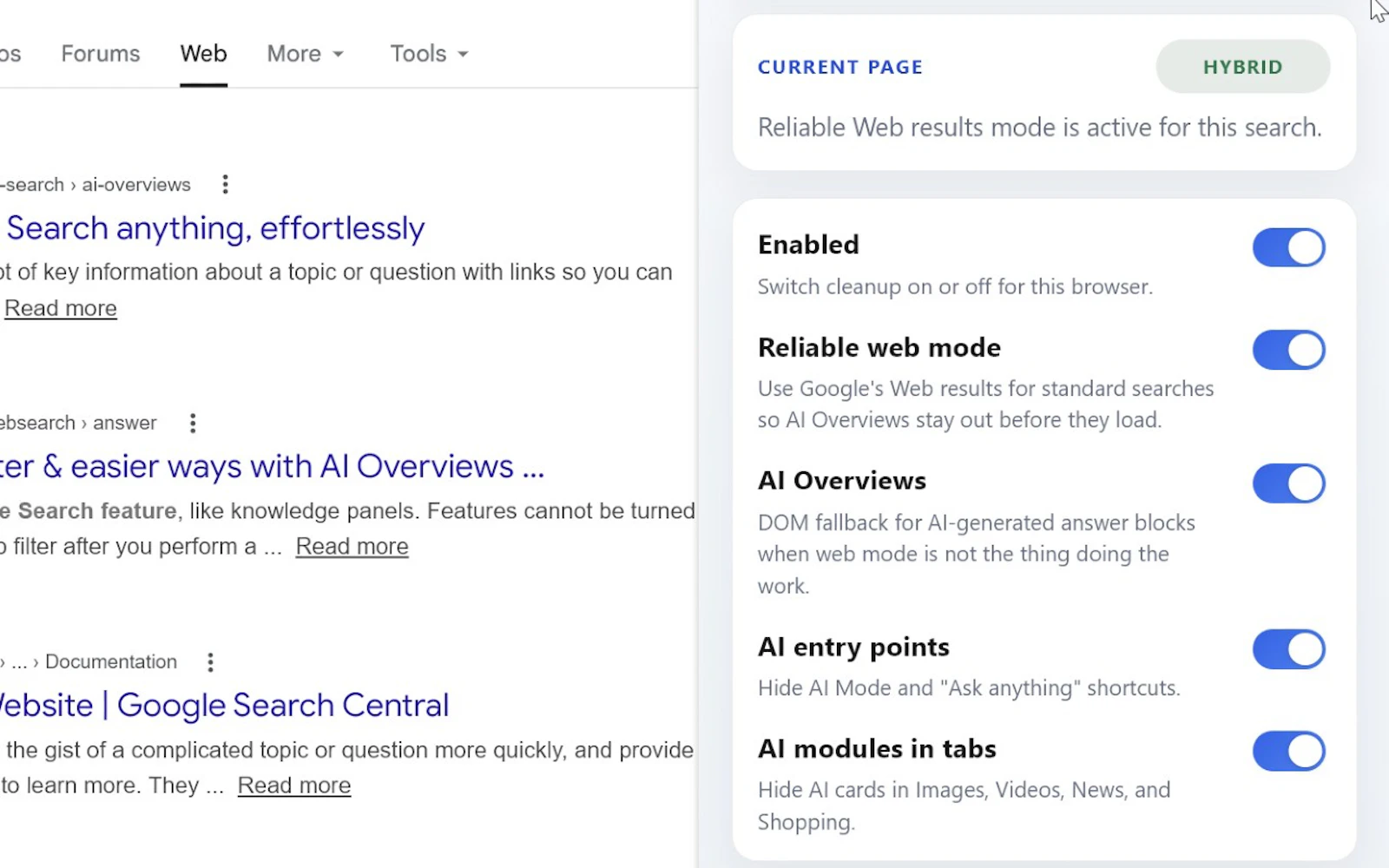Toggle off AI Overviews

click(x=1288, y=483)
